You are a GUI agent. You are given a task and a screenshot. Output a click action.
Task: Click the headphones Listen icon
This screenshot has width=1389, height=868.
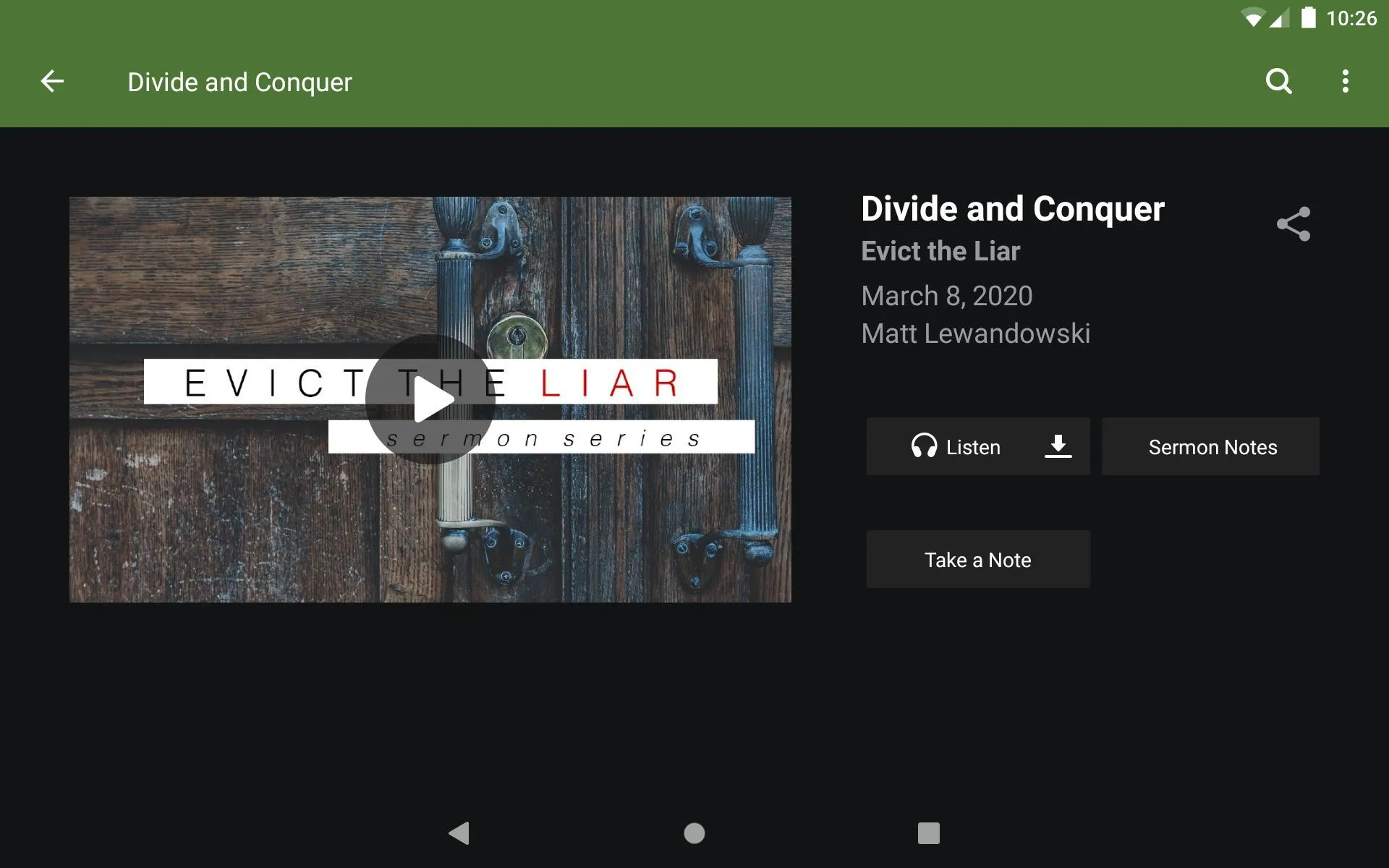[x=921, y=447]
